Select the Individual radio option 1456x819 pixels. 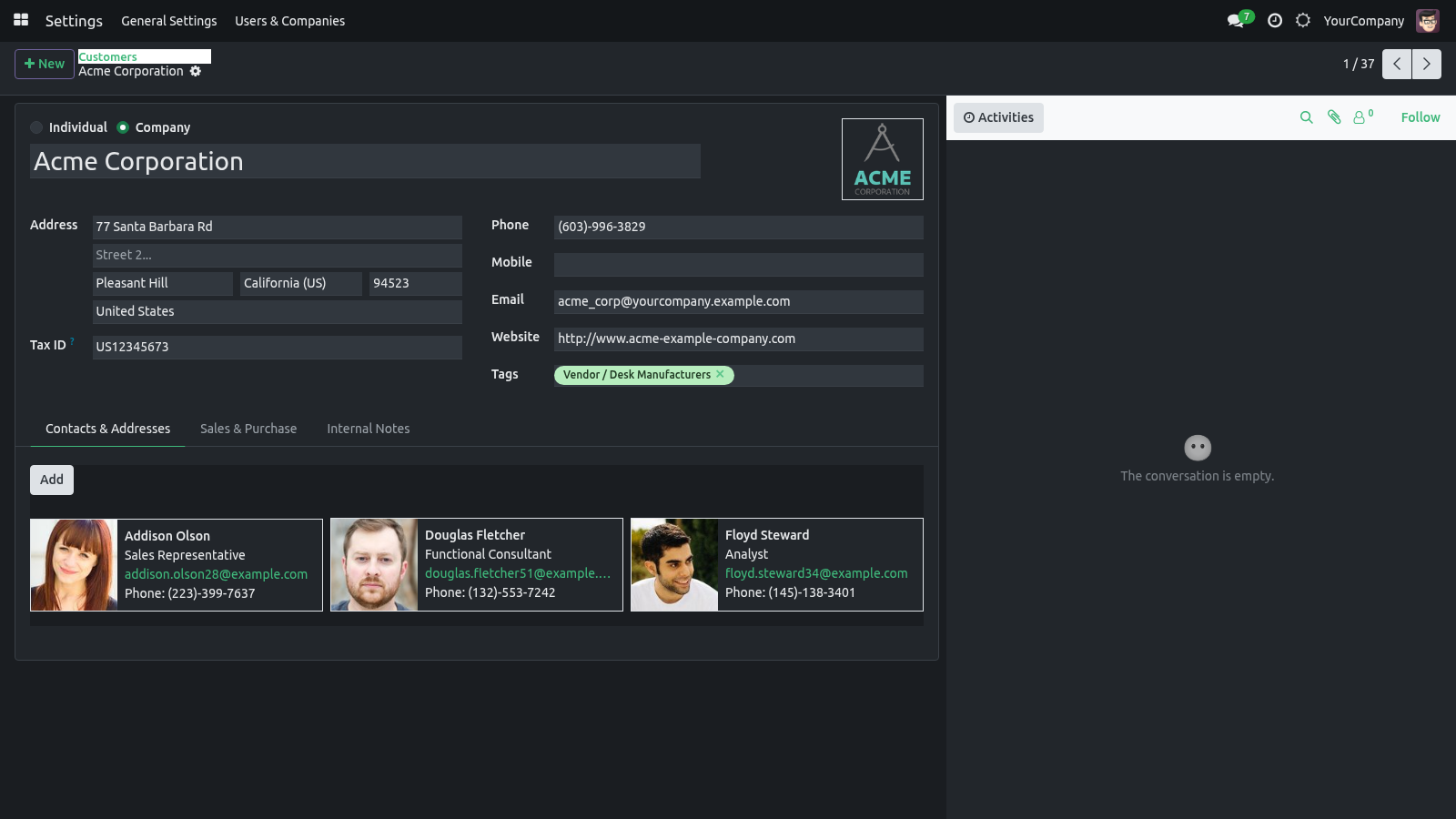(x=36, y=127)
